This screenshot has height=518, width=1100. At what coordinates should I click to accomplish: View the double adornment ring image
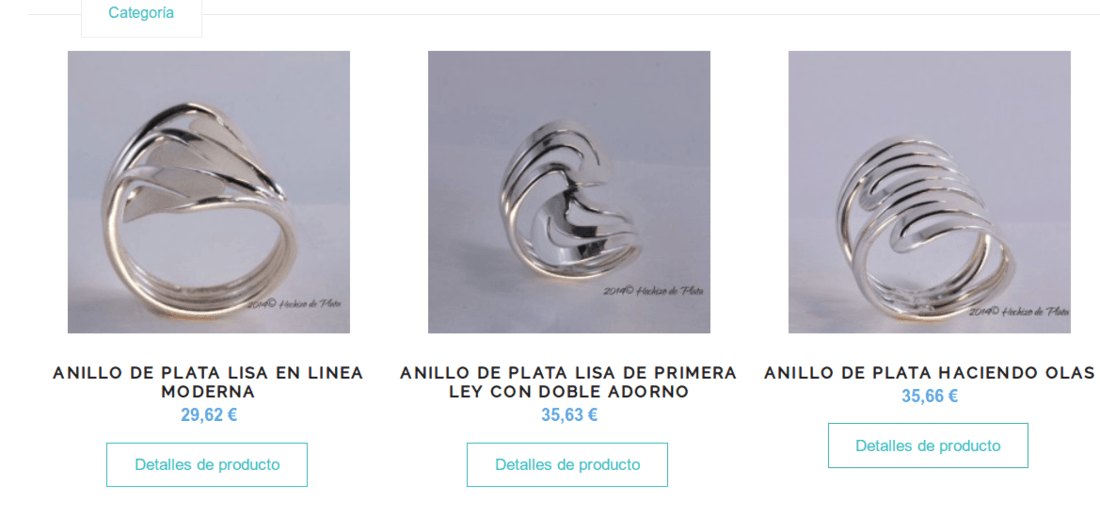click(569, 192)
